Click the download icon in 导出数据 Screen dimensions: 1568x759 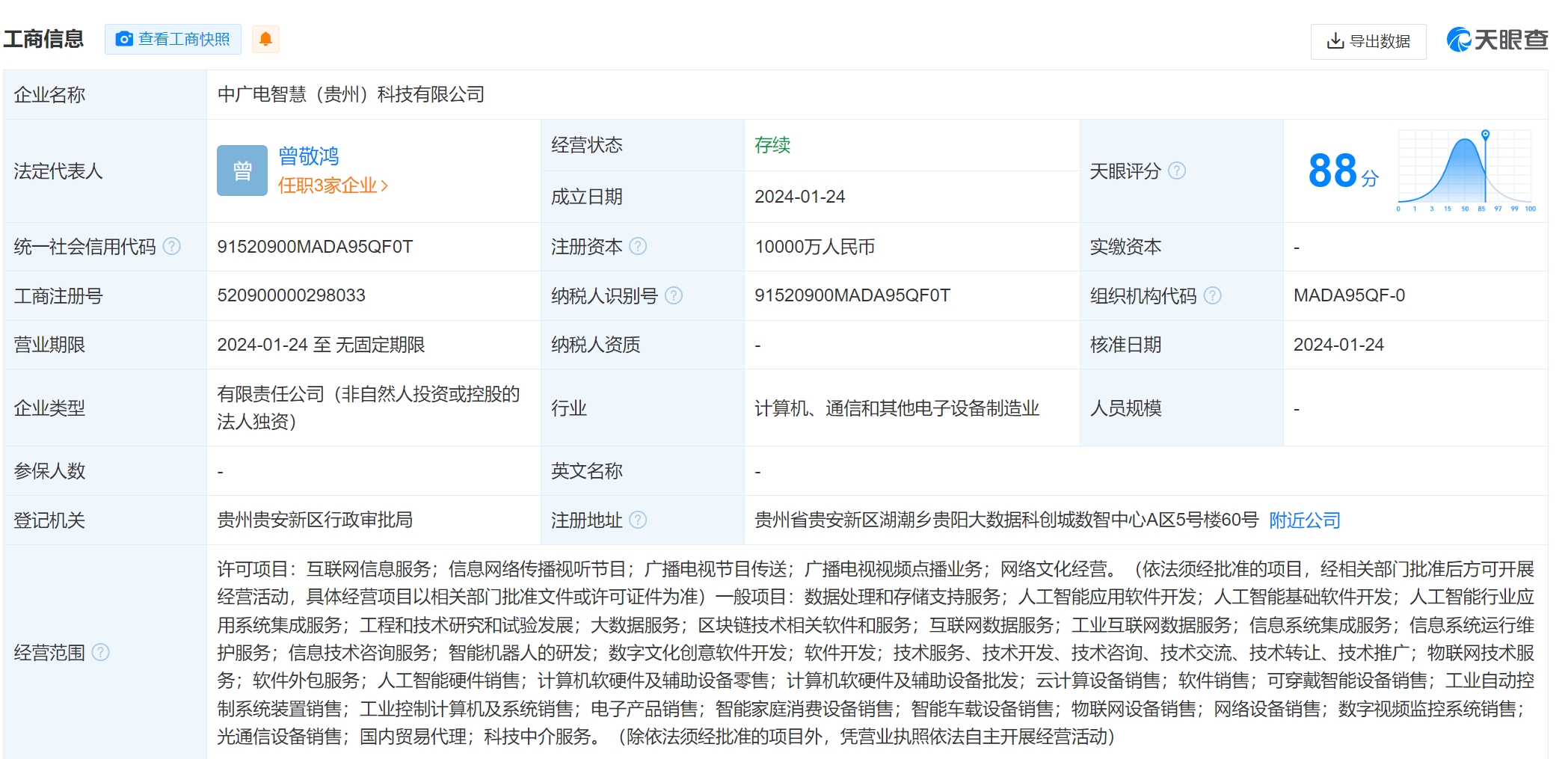(1335, 40)
